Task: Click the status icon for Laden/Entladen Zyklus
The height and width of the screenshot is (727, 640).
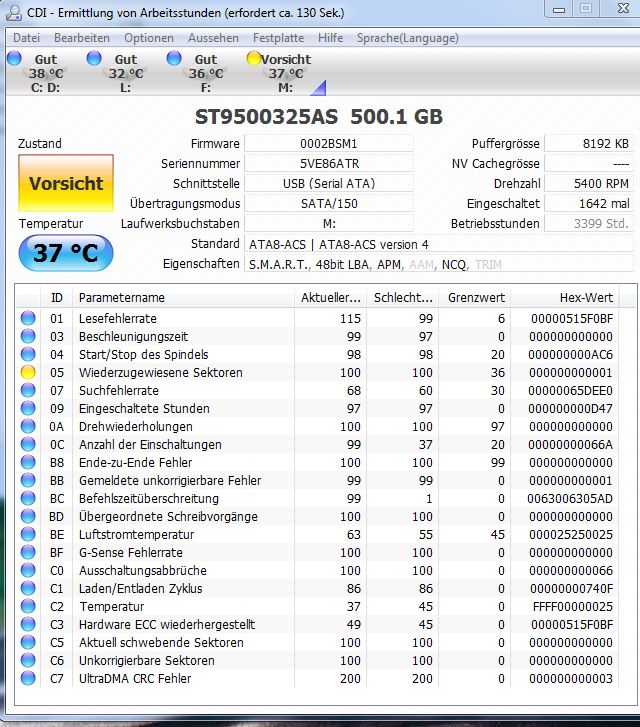Action: 28,588
